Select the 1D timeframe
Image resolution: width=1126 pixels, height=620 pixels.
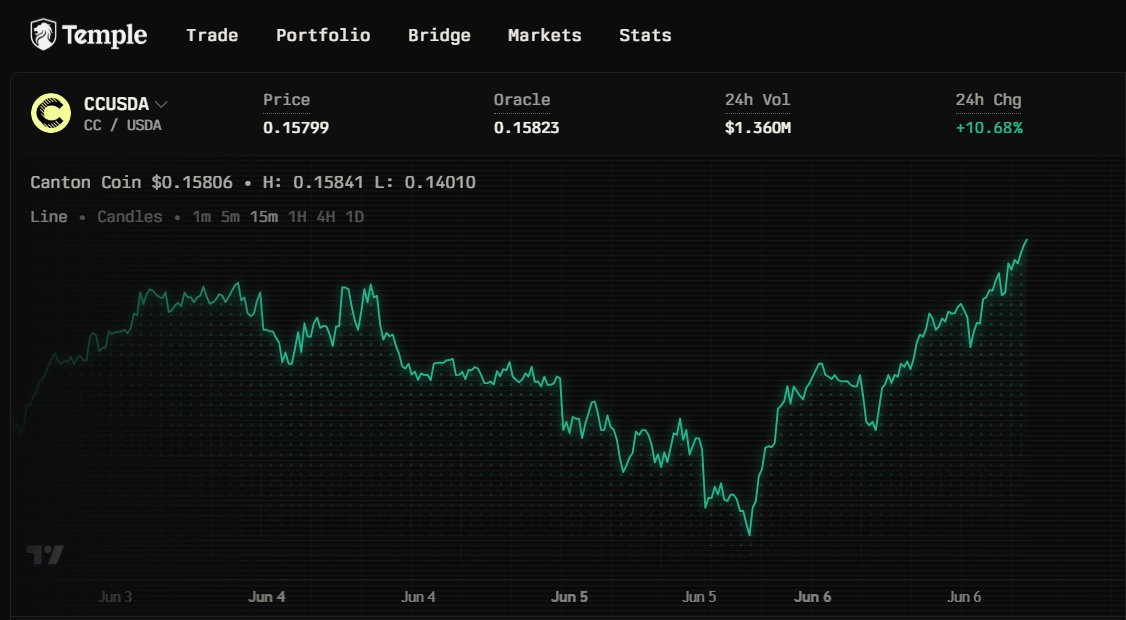[x=354, y=217]
